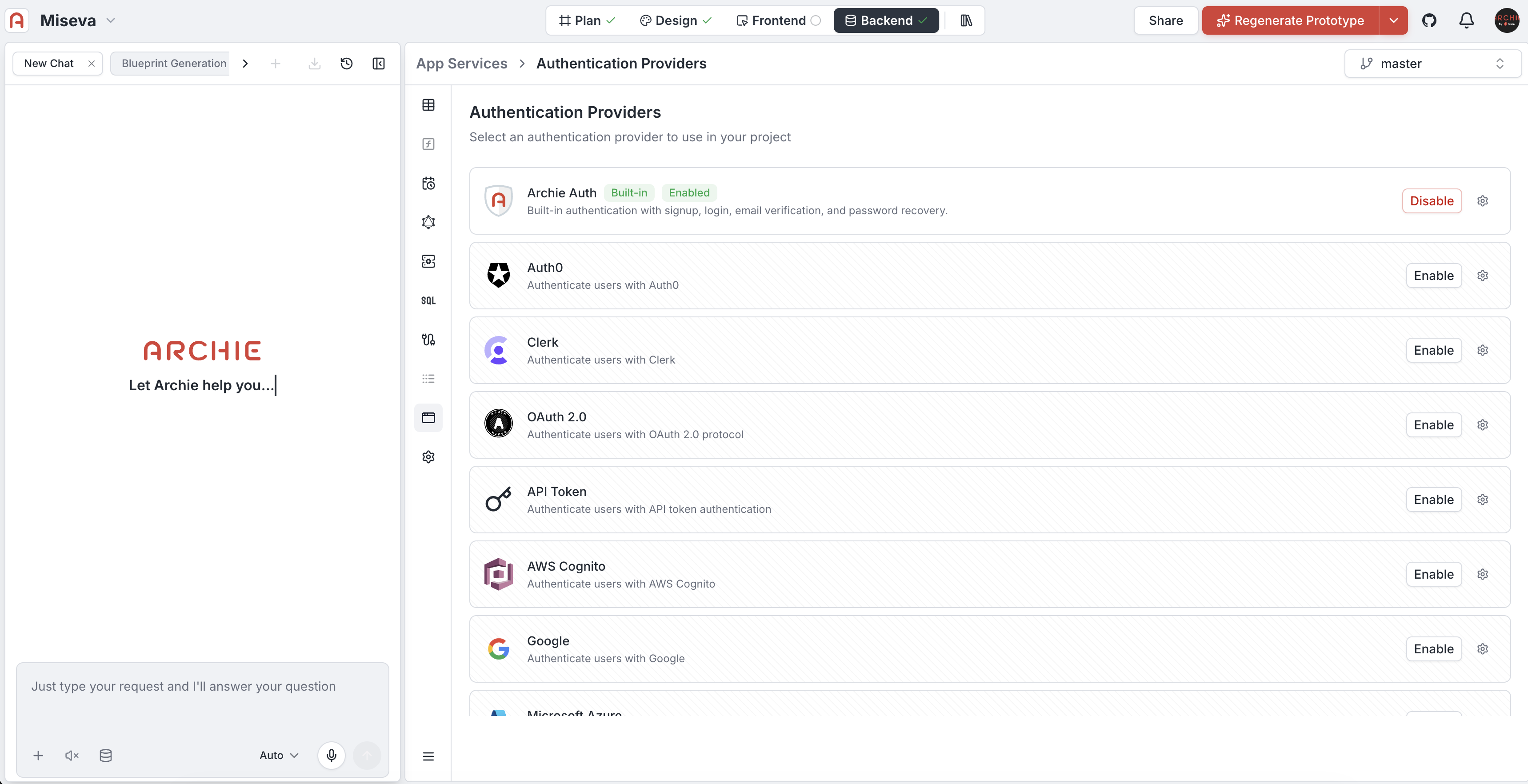Screen dimensions: 1528x784
Task: Open the CI/CD pull request sidebar icon
Action: point(428,340)
